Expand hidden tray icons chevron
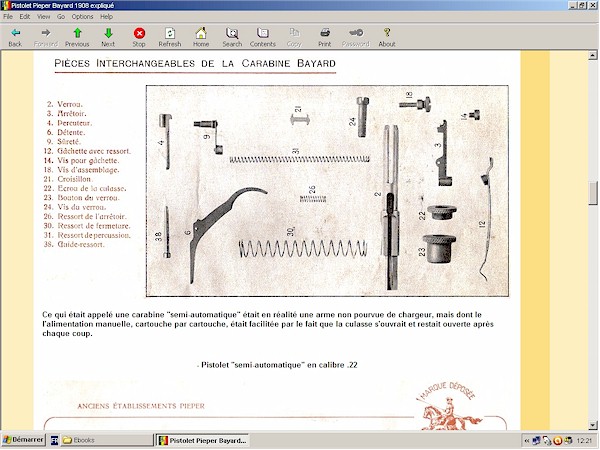The height and width of the screenshot is (450, 600). point(527,440)
